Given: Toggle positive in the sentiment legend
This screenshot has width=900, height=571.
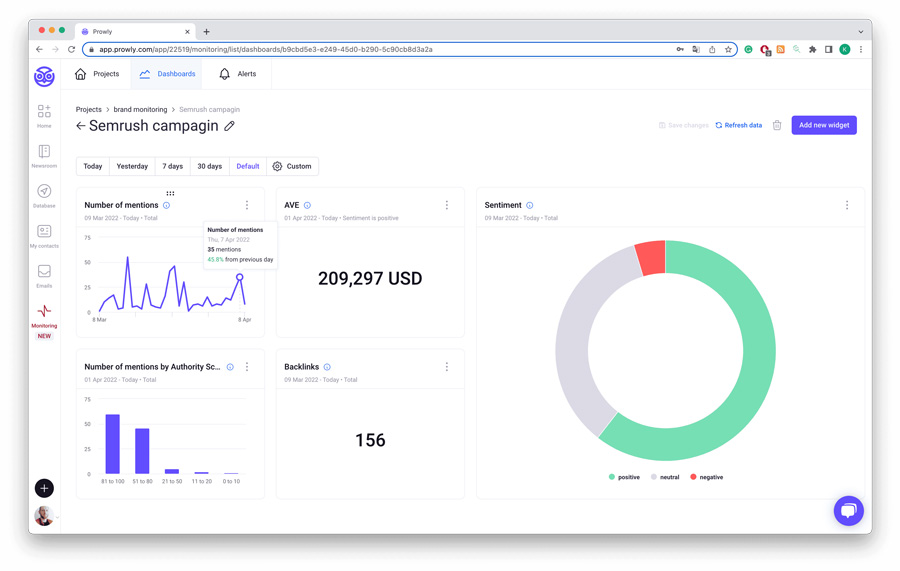Looking at the screenshot, I should [624, 477].
